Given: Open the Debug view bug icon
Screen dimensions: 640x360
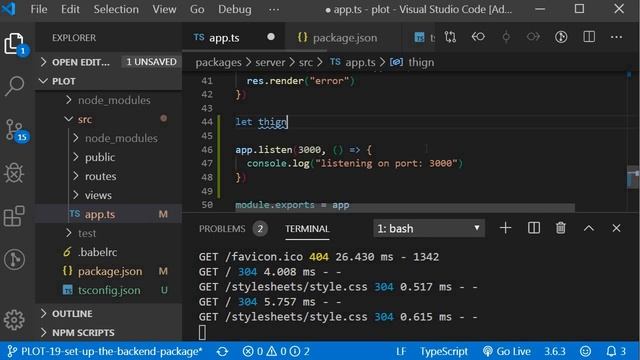Looking at the screenshot, I should click(x=15, y=173).
